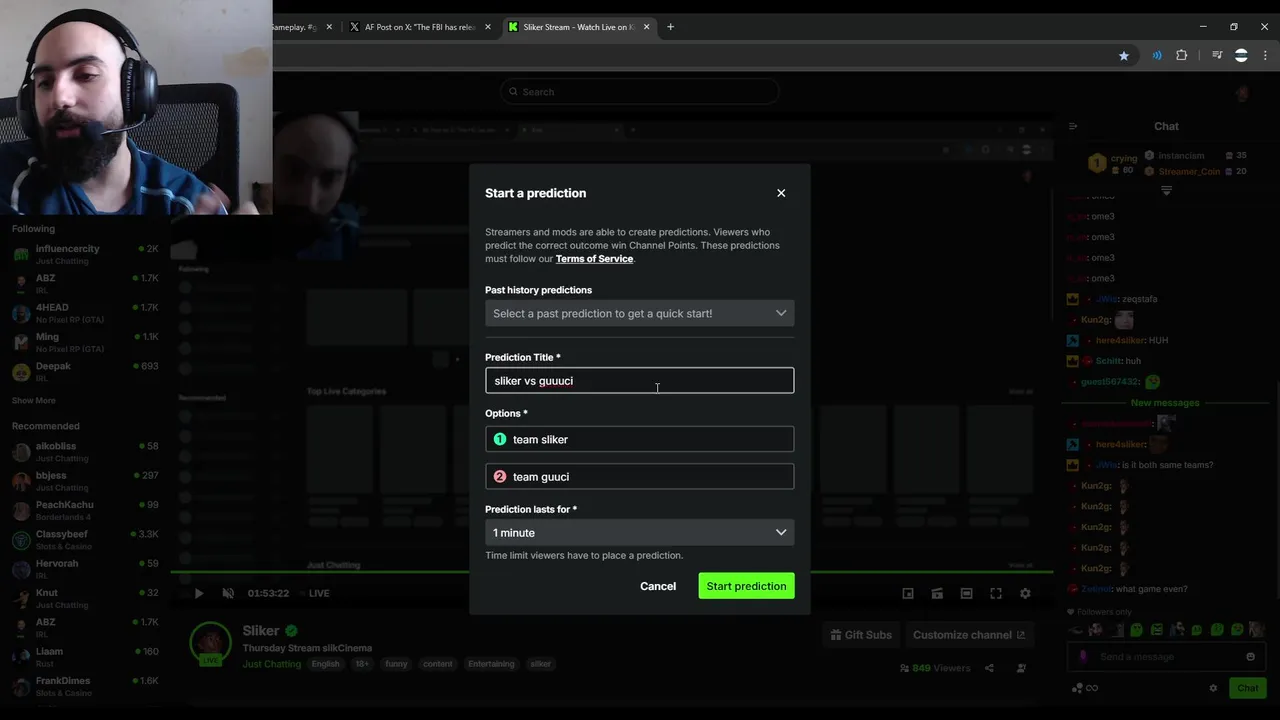Expand the past history predictions dropdown
Viewport: 1280px width, 720px height.
pyautogui.click(x=640, y=313)
